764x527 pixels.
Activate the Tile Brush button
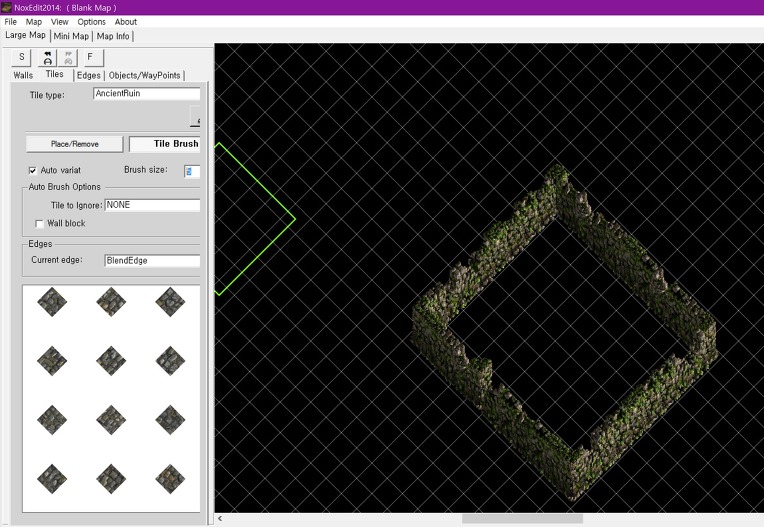(x=166, y=144)
